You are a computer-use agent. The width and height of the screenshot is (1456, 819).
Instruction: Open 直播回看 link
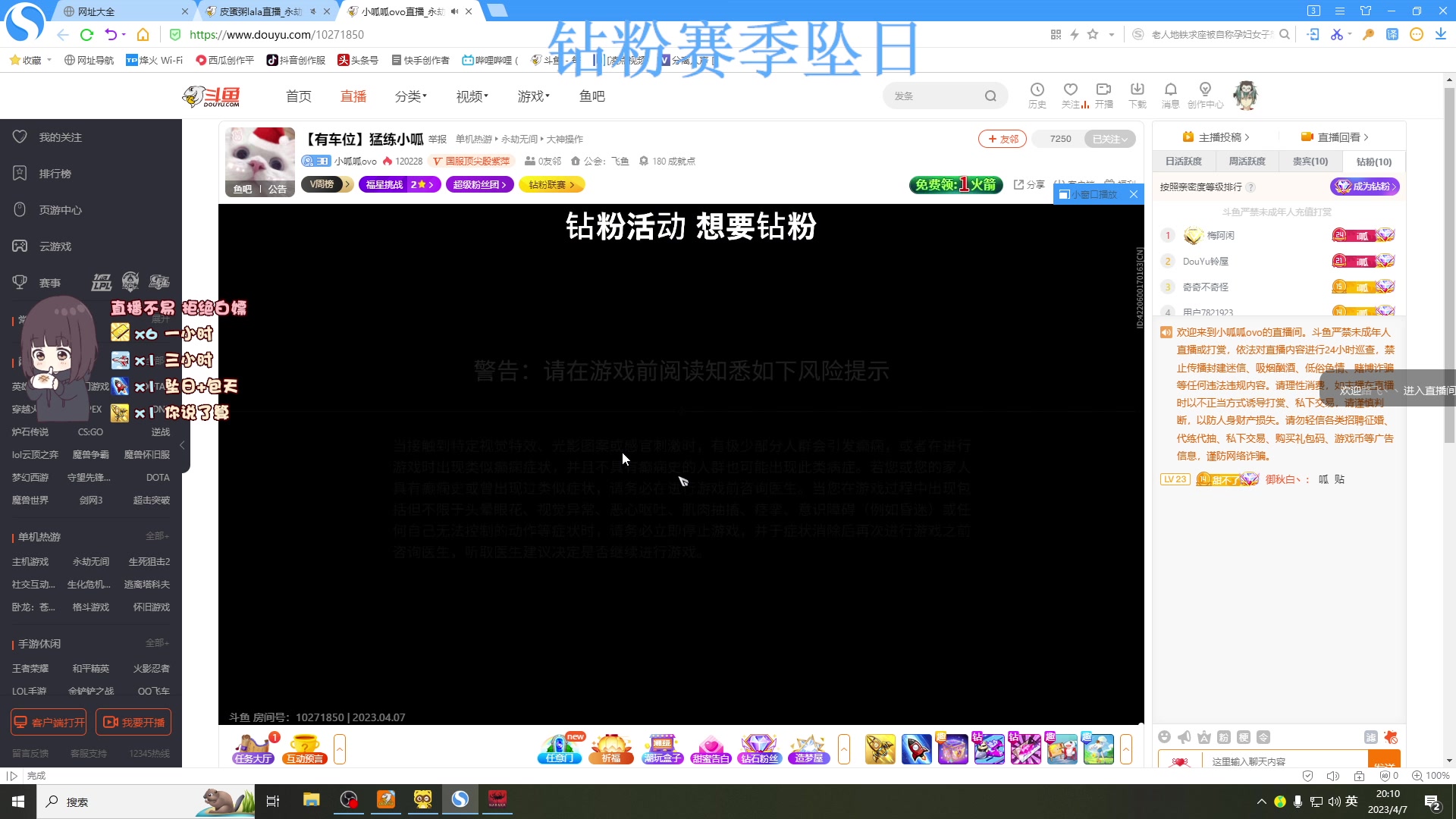click(x=1335, y=137)
